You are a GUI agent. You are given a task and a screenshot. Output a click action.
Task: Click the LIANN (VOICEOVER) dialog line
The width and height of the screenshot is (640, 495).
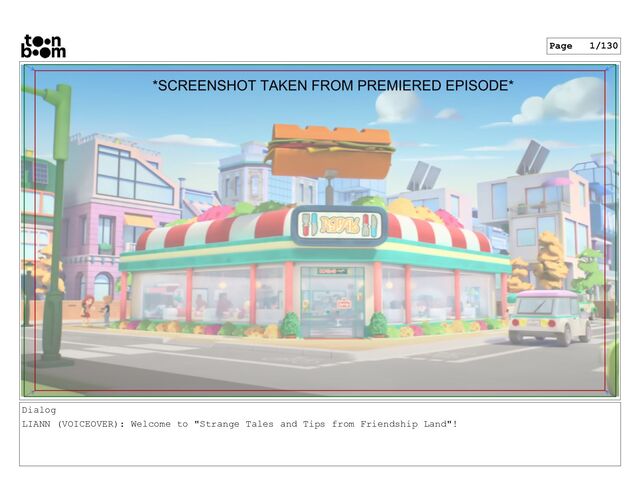[x=240, y=424]
